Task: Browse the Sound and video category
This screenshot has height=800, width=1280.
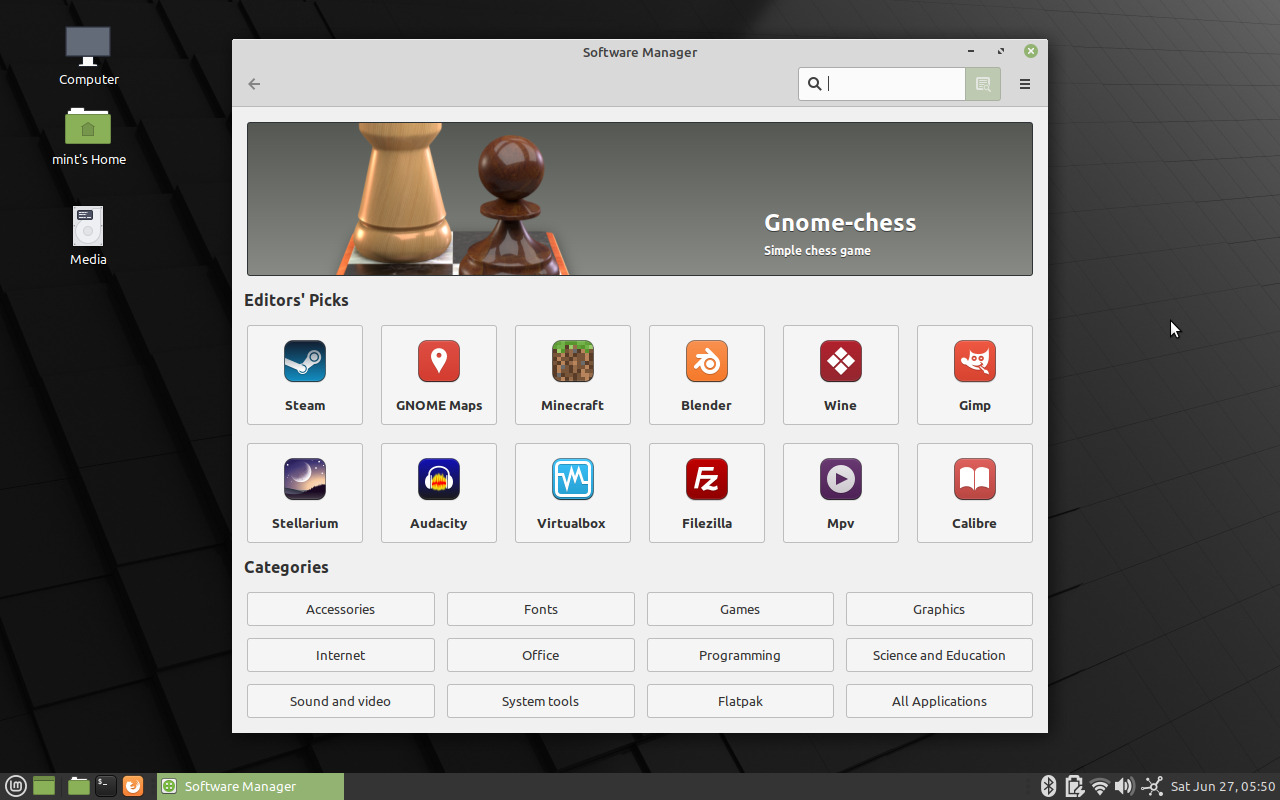Action: click(341, 701)
